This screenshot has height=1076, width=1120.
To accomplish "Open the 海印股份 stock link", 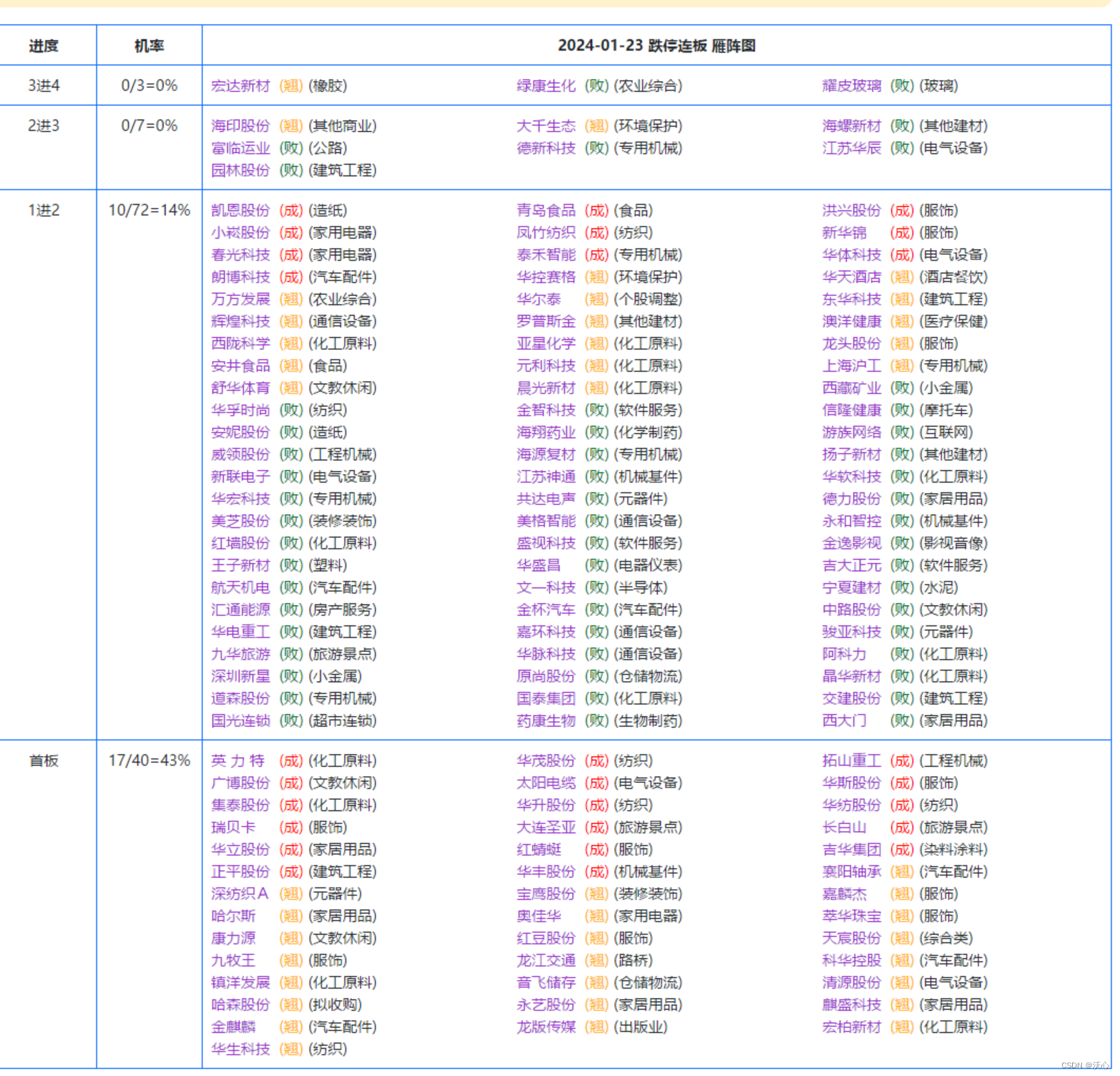I will (241, 126).
